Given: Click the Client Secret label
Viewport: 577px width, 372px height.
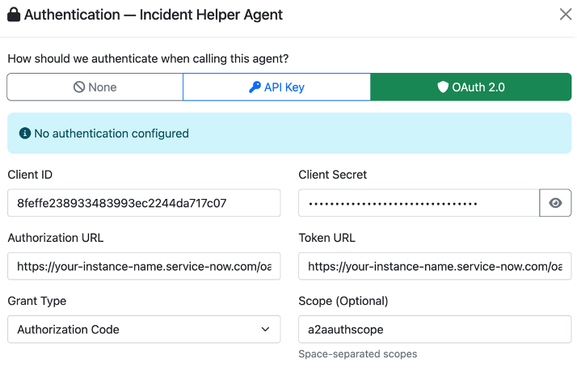Looking at the screenshot, I should click(332, 174).
